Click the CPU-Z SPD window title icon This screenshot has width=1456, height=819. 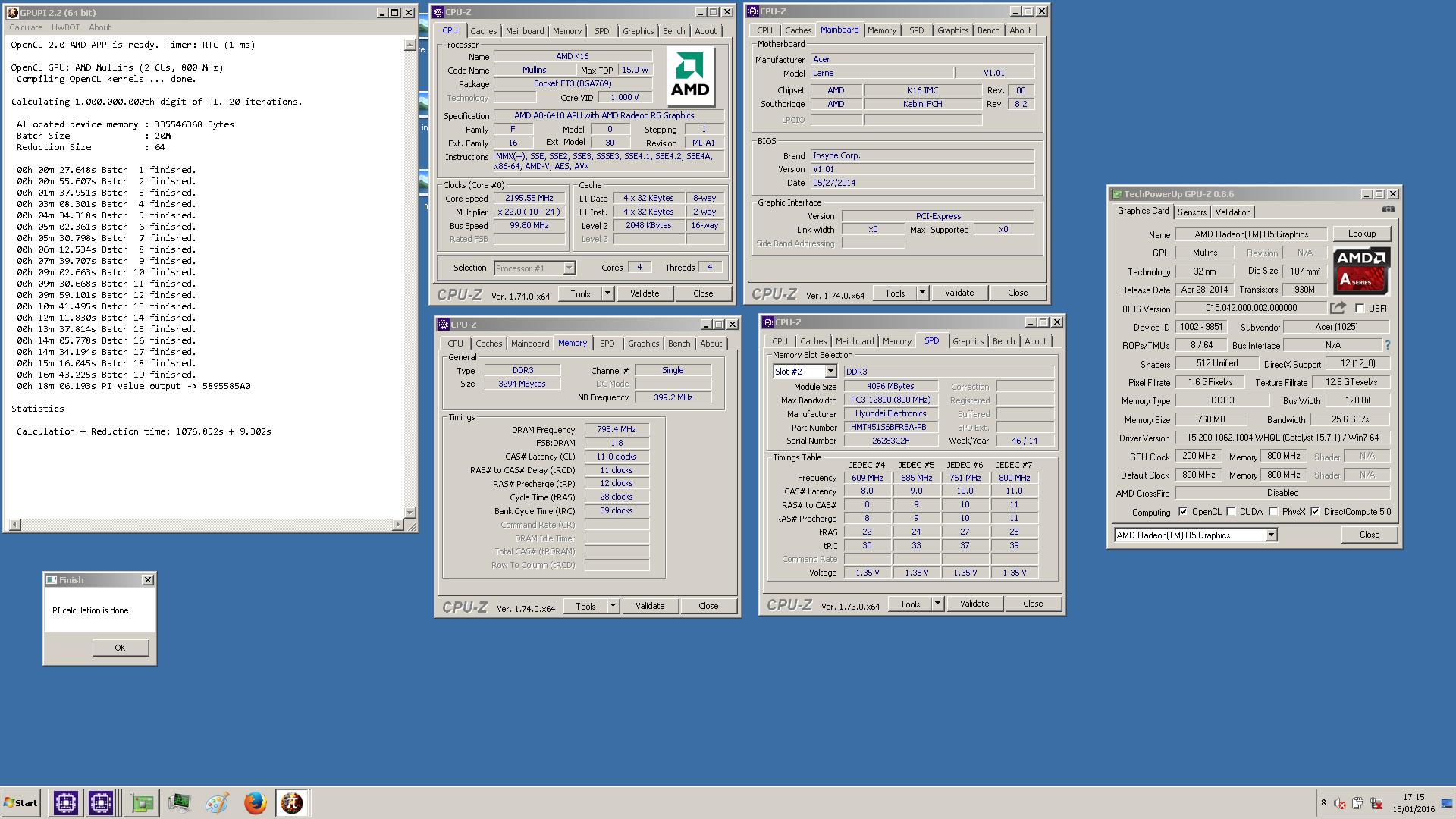[x=767, y=322]
